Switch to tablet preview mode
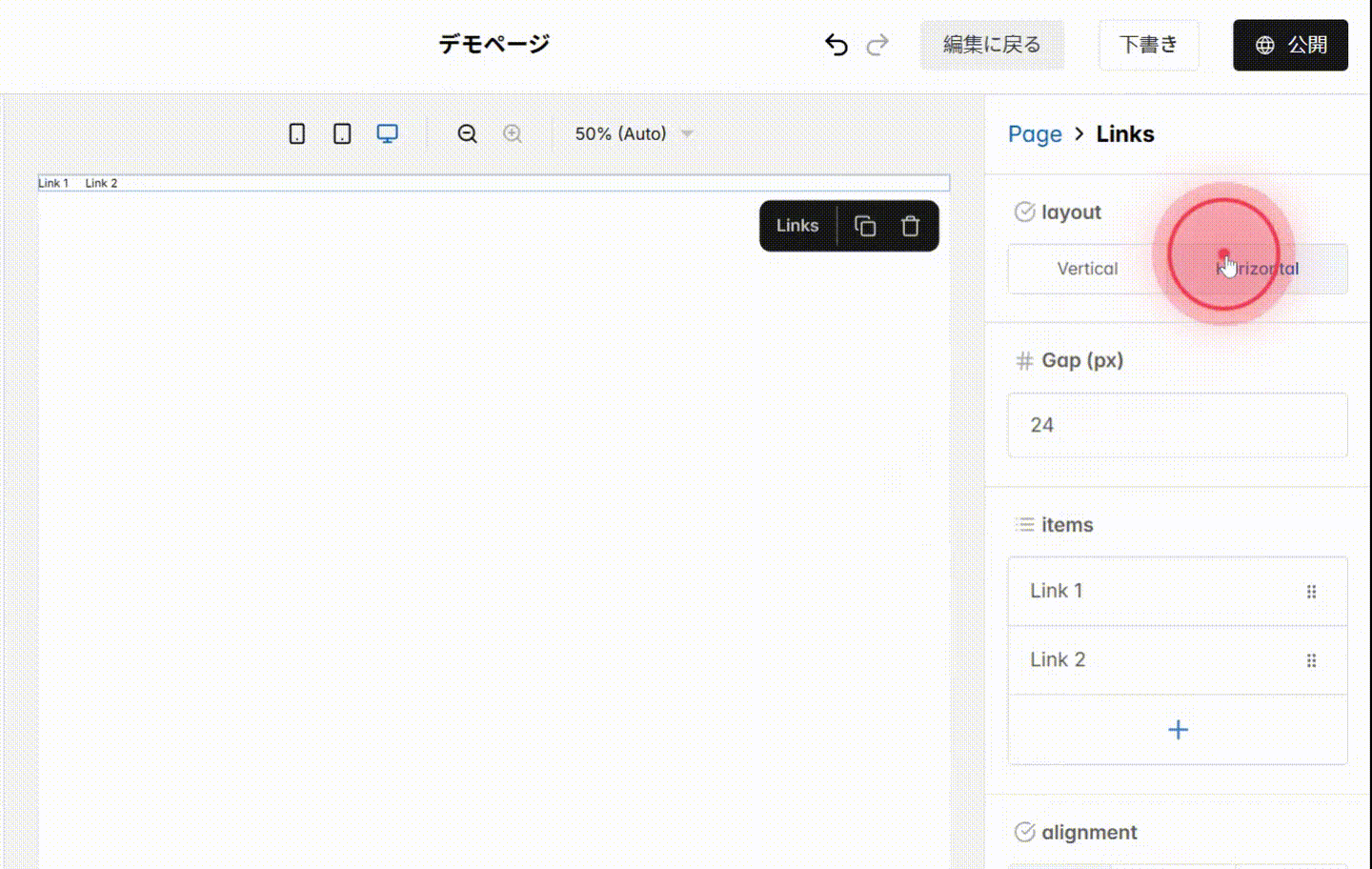 pyautogui.click(x=341, y=133)
